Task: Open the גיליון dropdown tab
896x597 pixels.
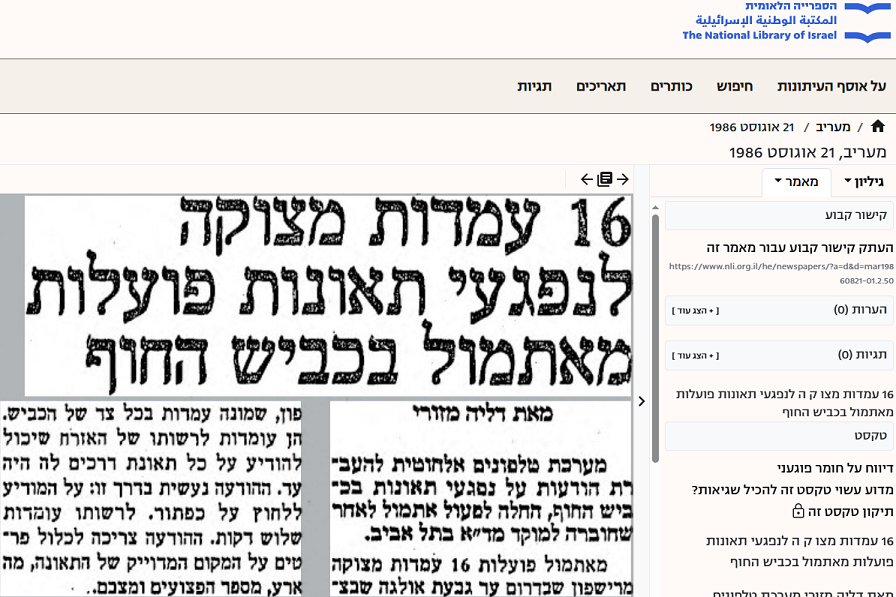Action: click(x=864, y=182)
